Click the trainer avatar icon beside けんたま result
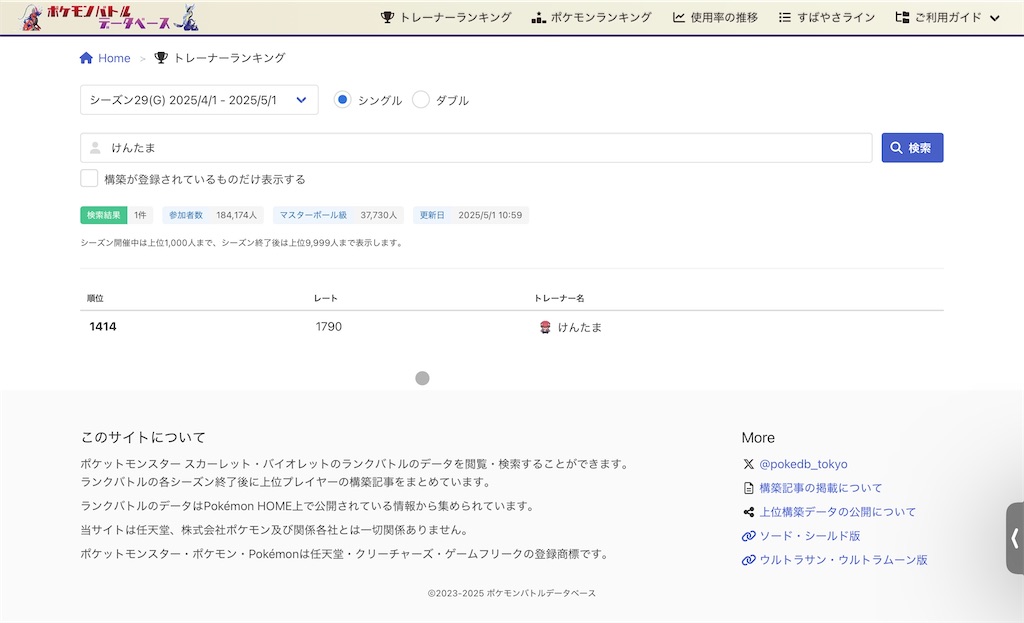The height and width of the screenshot is (623, 1024). coord(545,327)
